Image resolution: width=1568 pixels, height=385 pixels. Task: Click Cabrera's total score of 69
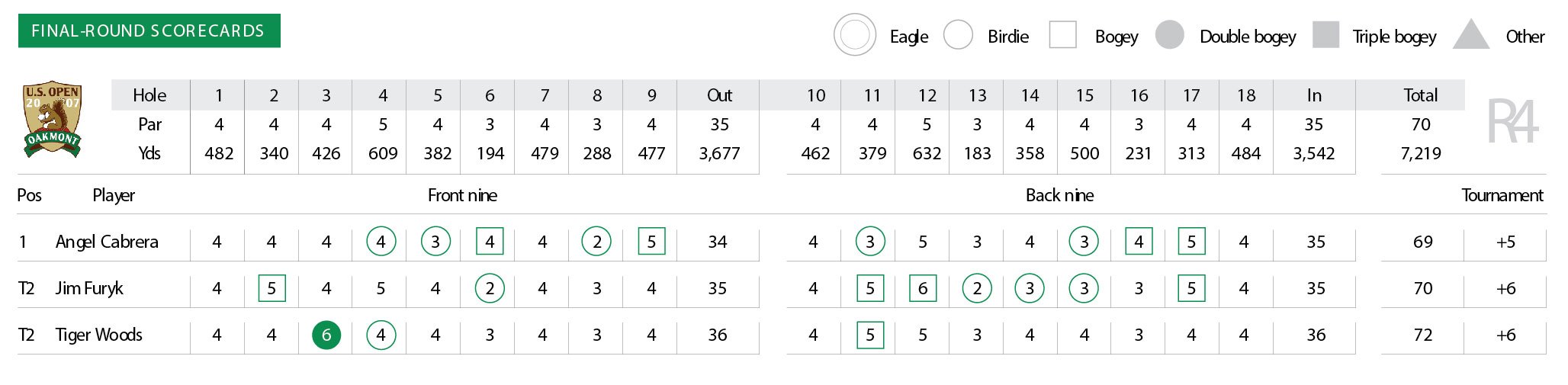point(1422,242)
